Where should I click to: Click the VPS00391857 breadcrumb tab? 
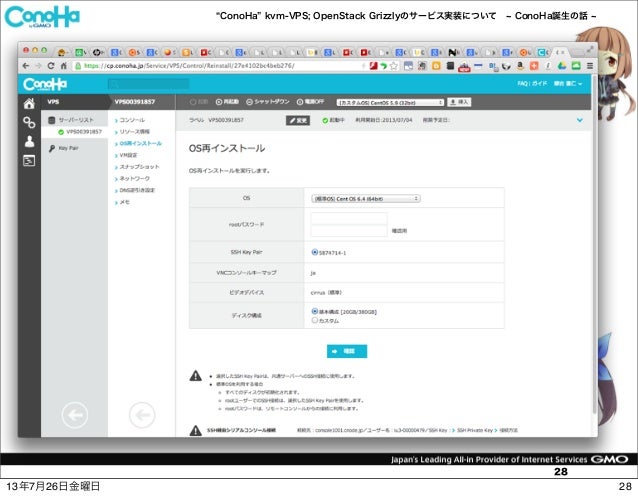click(135, 102)
